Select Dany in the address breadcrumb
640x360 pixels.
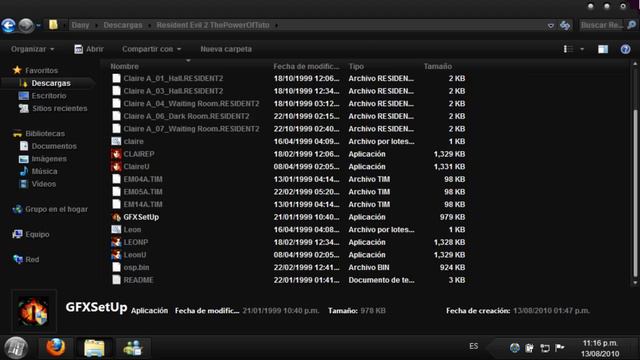coord(80,25)
